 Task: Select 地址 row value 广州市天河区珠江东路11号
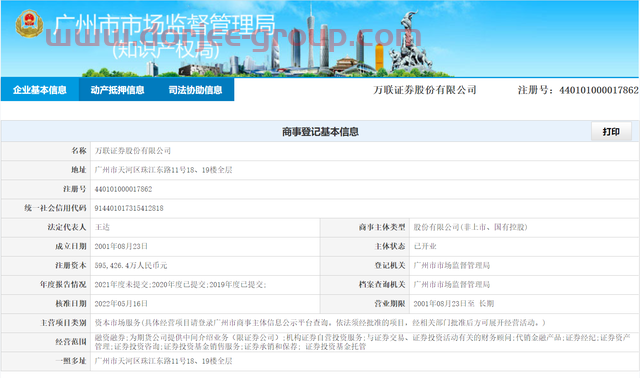[163, 170]
